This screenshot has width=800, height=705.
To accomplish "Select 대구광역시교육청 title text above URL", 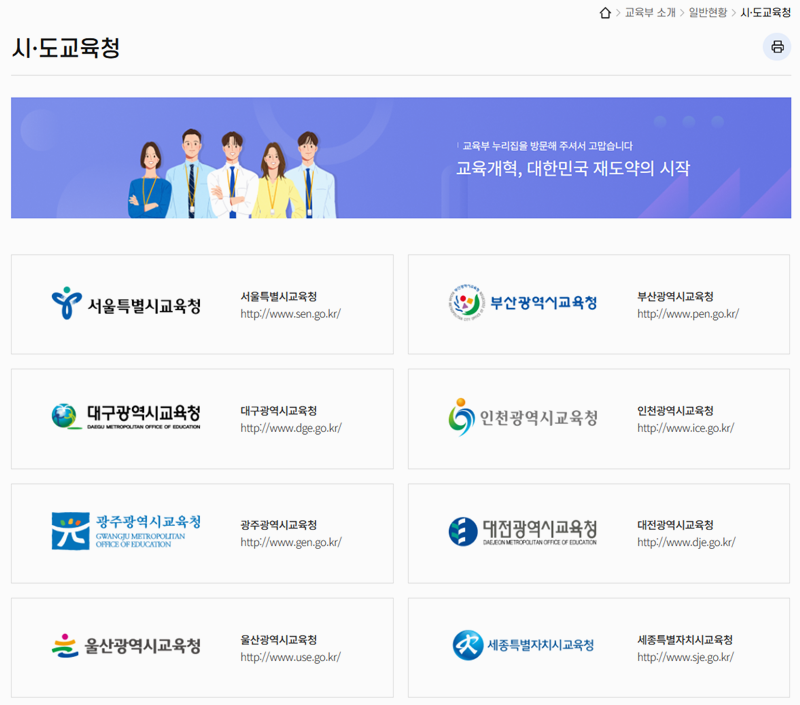I will [x=279, y=411].
